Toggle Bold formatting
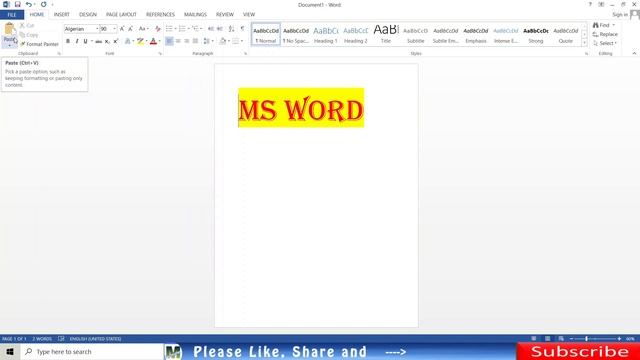 68,41
